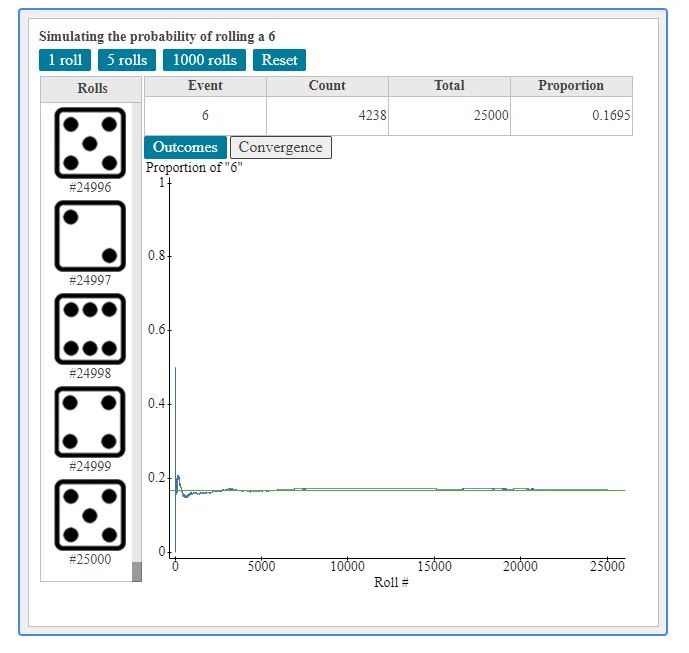Click the Roll # axis label
Image resolution: width=689 pixels, height=653 pixels.
pyautogui.click(x=391, y=582)
